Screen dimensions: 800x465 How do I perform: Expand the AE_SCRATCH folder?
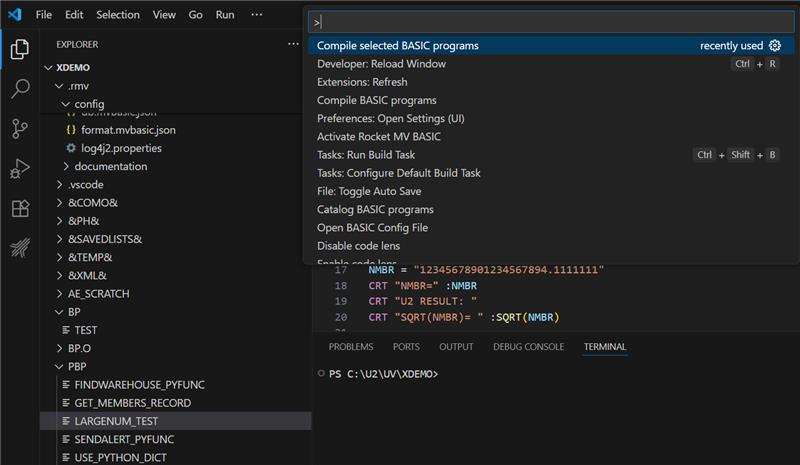tap(98, 294)
